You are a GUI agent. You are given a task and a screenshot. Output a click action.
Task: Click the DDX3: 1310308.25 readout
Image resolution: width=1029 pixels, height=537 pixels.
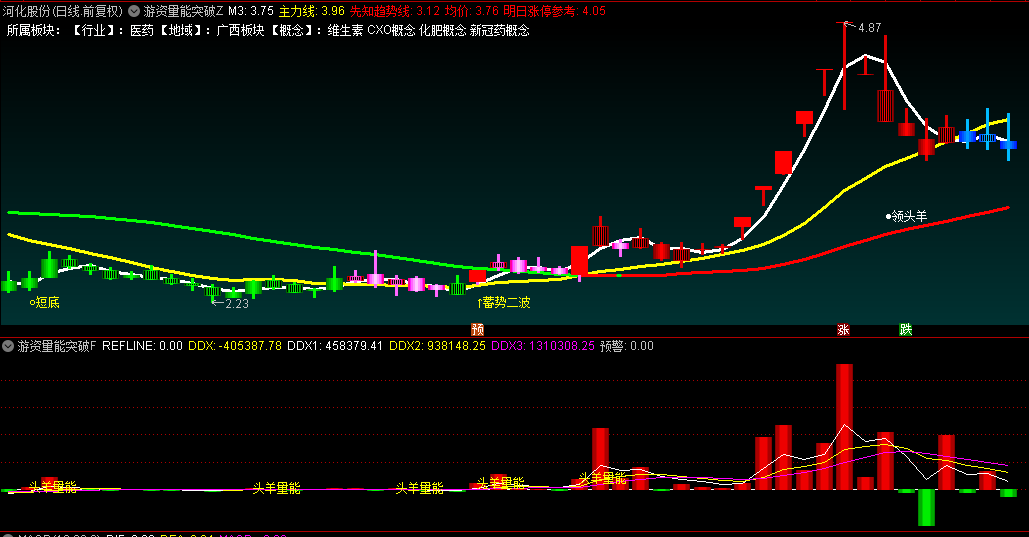543,346
